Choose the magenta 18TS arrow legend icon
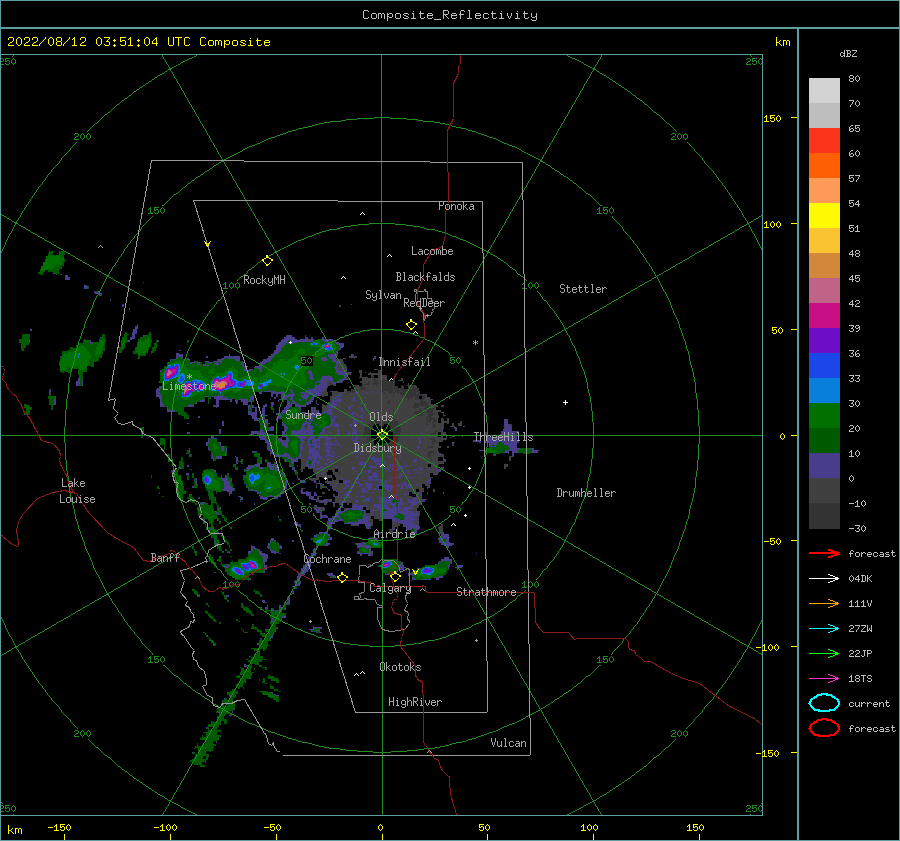The height and width of the screenshot is (841, 900). (x=824, y=679)
